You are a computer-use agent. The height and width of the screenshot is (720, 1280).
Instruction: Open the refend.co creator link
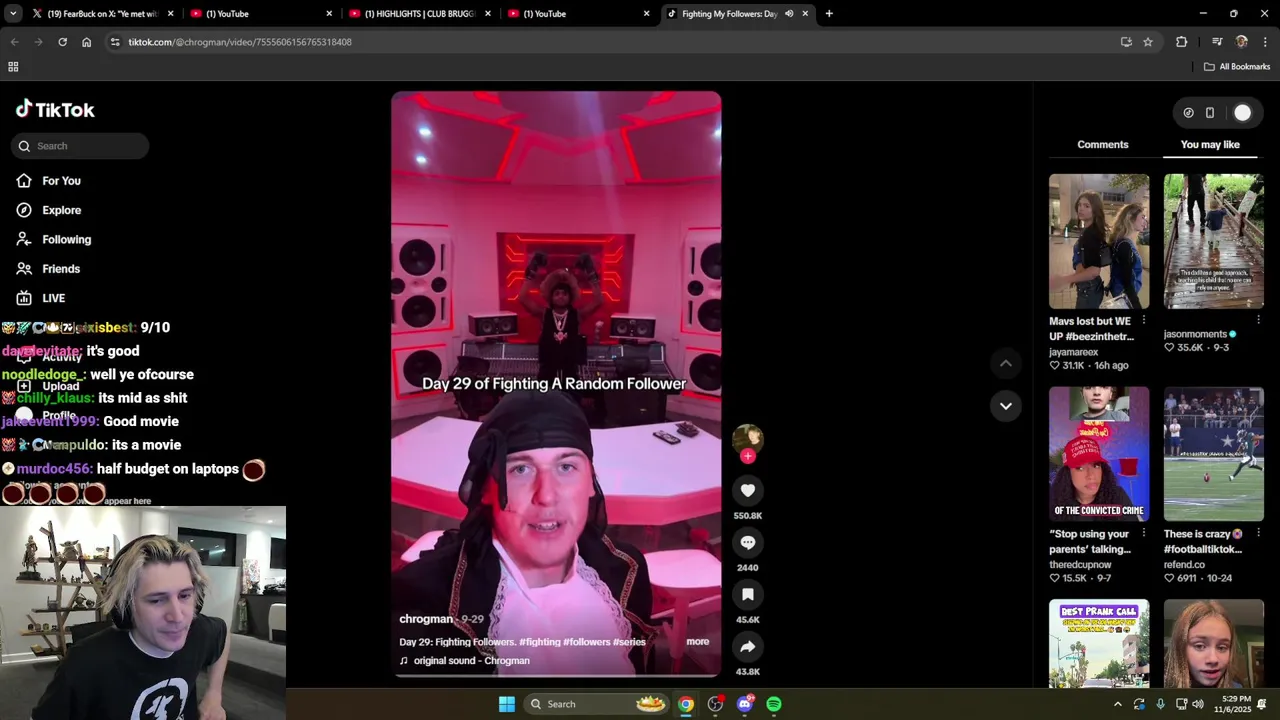[x=1184, y=565]
